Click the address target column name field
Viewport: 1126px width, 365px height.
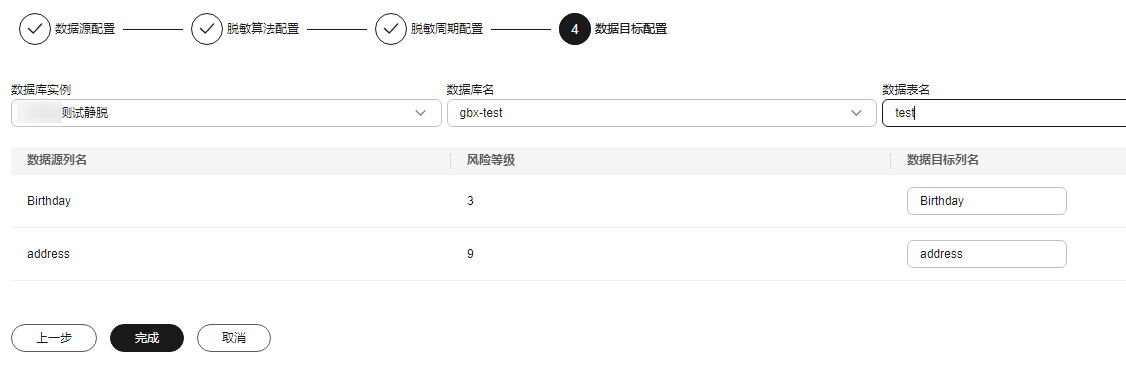(x=987, y=254)
